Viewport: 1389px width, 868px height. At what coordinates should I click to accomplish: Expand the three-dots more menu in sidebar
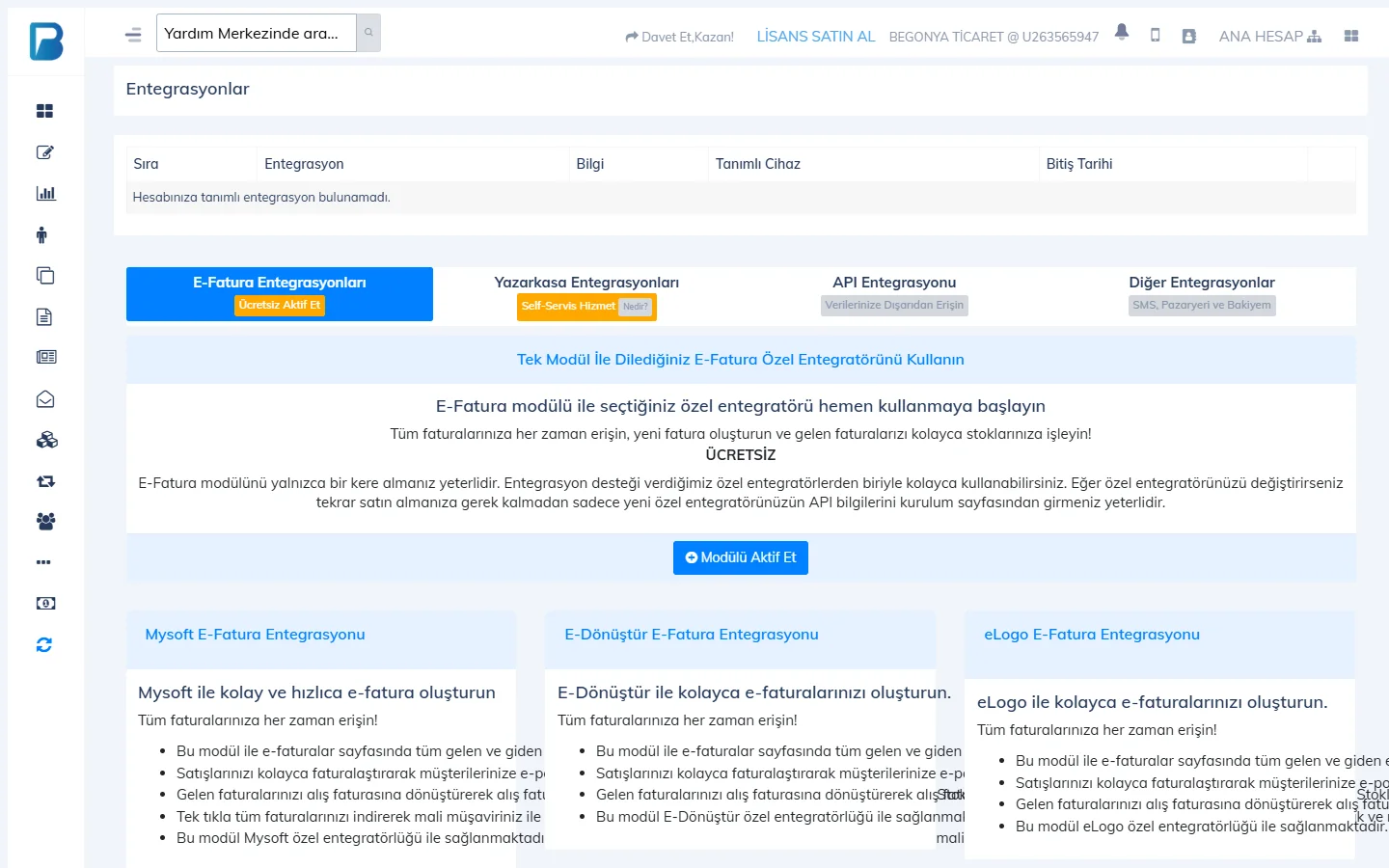(x=43, y=562)
